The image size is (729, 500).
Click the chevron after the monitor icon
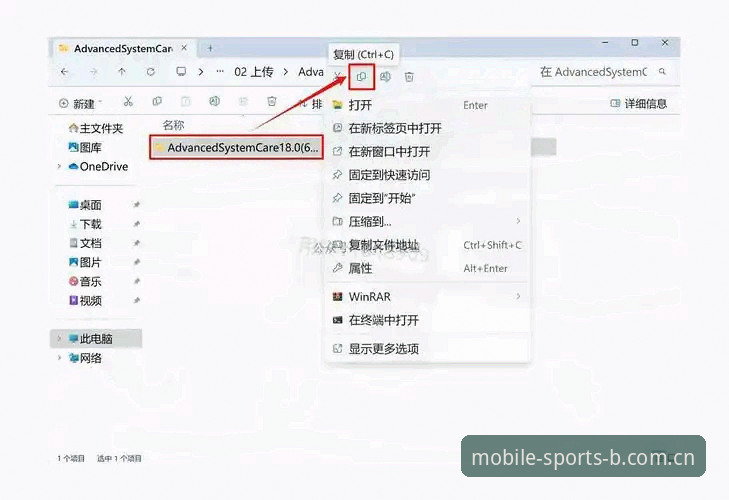[201, 72]
